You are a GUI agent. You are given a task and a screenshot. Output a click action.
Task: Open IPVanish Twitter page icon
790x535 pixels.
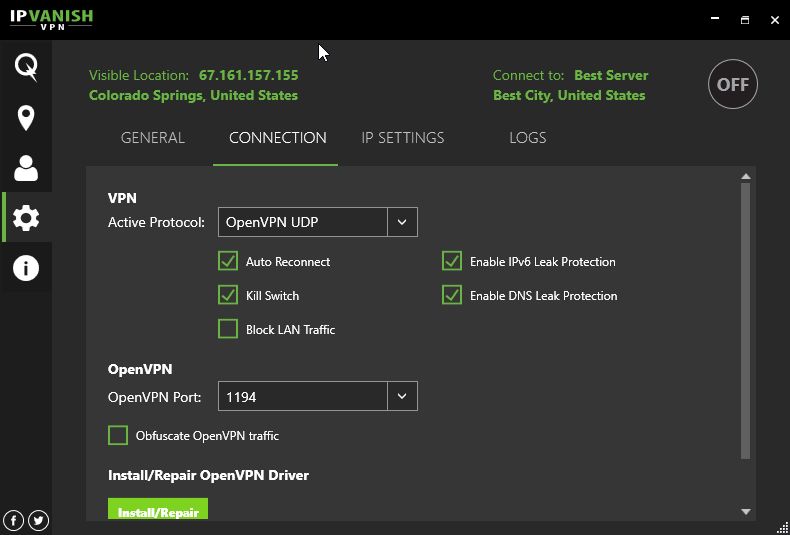click(39, 520)
